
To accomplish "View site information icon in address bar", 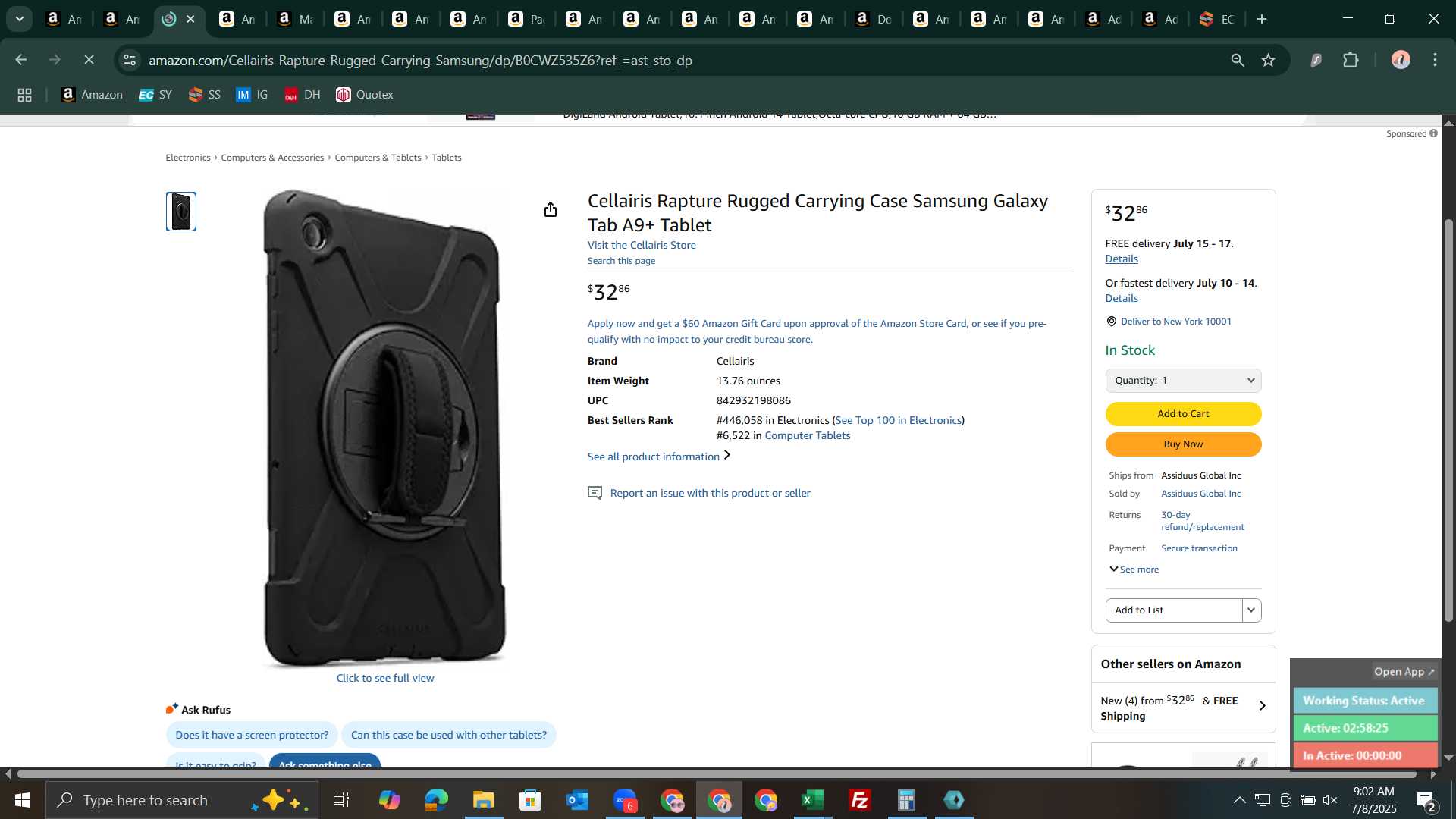I will pyautogui.click(x=130, y=60).
